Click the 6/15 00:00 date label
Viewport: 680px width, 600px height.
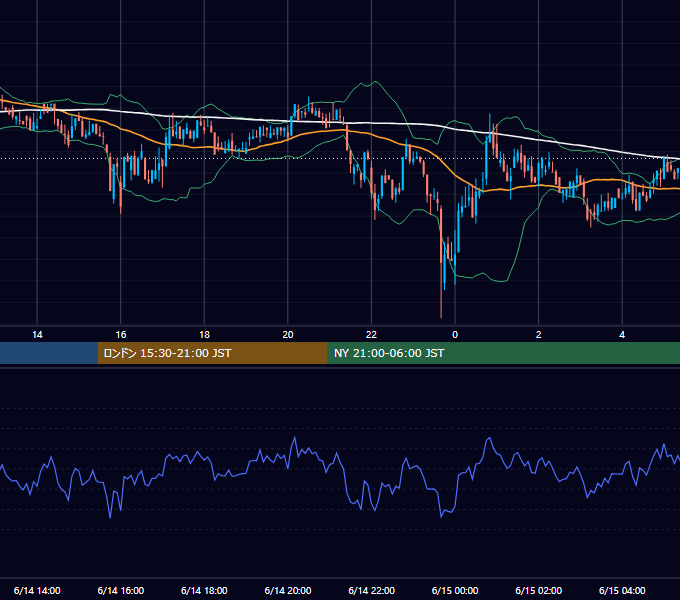pos(455,590)
